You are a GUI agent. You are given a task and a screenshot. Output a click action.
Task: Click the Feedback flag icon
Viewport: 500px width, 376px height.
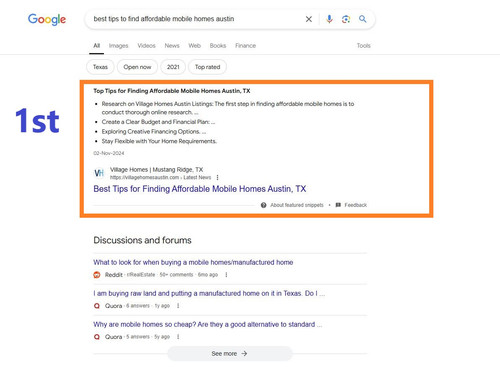[338, 205]
